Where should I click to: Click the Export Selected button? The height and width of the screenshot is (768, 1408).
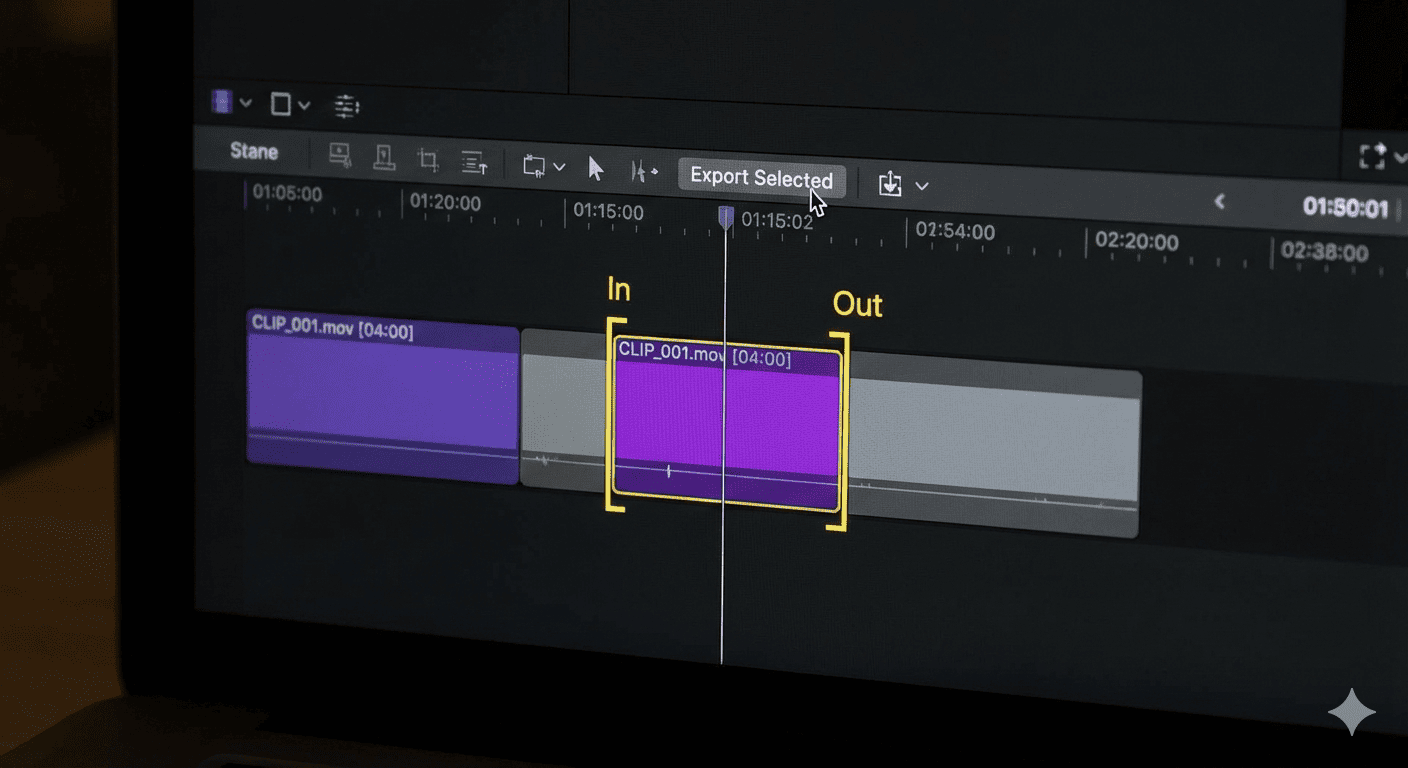pos(762,178)
